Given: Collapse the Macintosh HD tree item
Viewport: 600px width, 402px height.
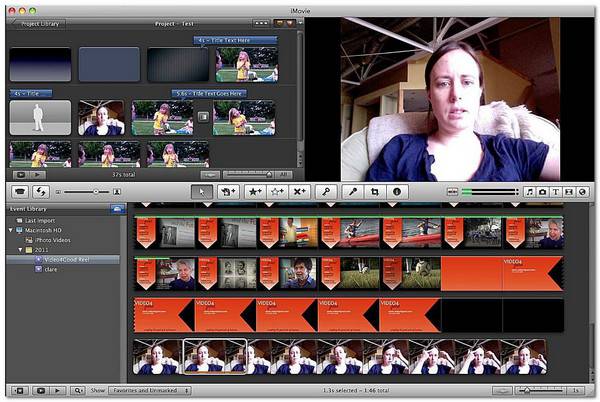Looking at the screenshot, I should [x=11, y=230].
